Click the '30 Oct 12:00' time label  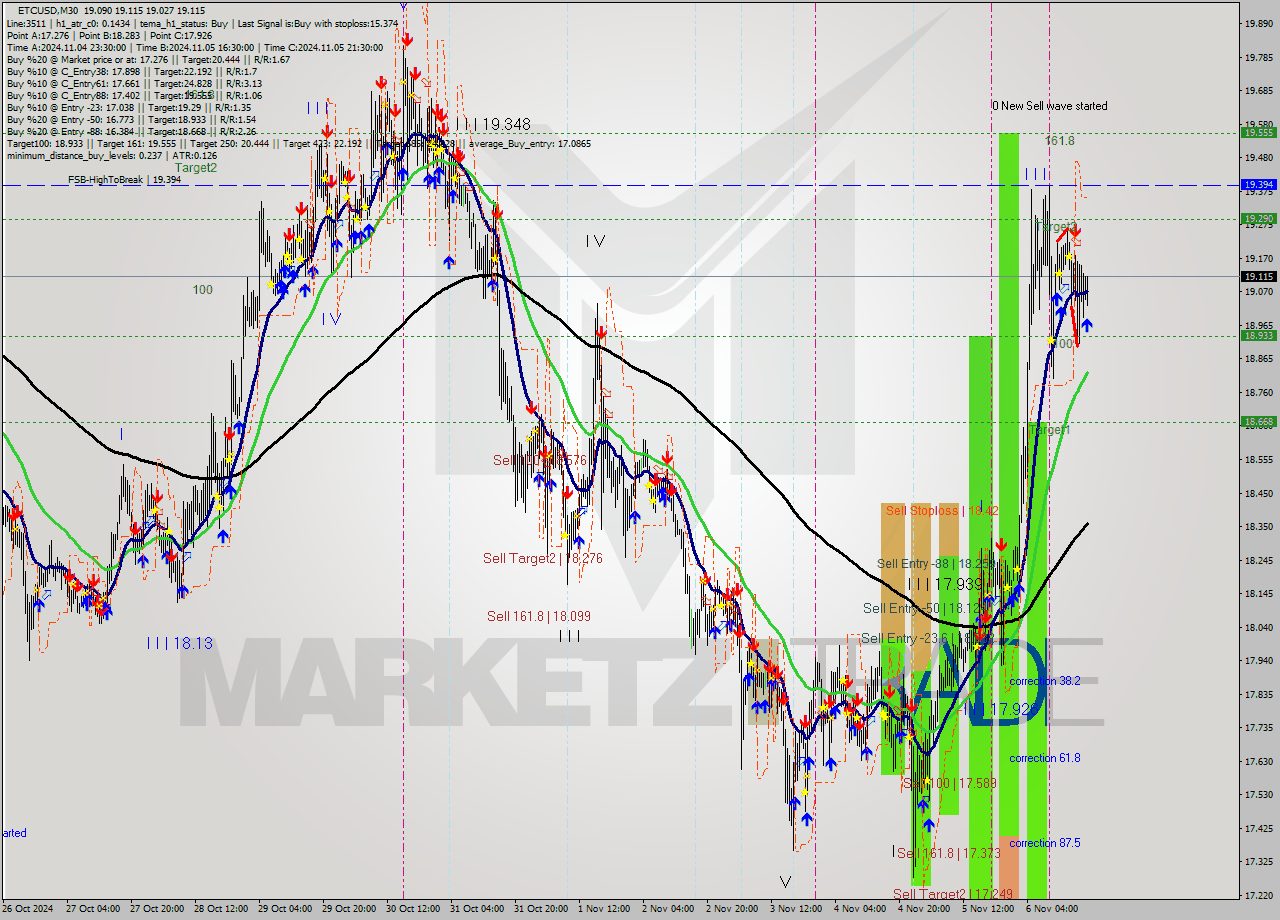(x=414, y=909)
